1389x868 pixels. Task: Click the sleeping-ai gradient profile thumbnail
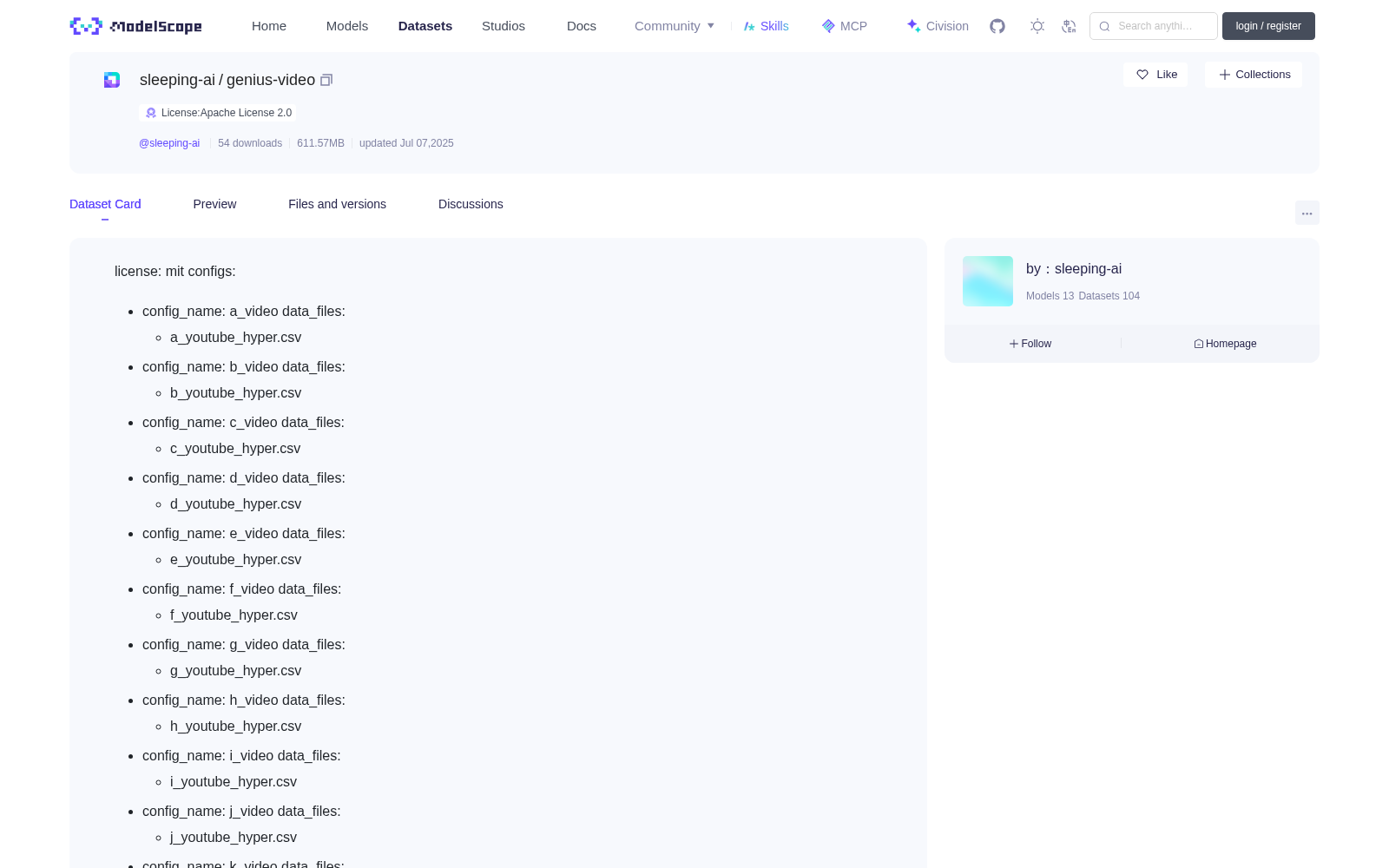[988, 281]
